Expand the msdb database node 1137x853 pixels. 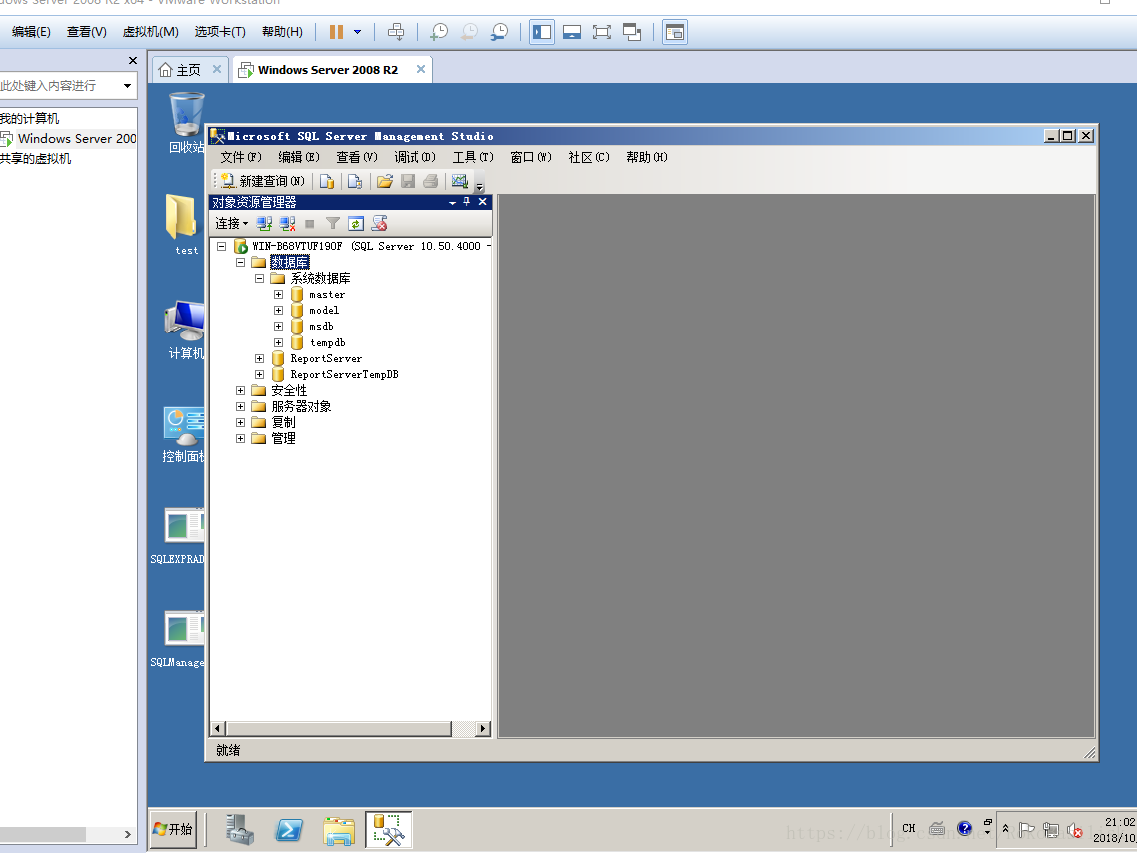pyautogui.click(x=278, y=326)
